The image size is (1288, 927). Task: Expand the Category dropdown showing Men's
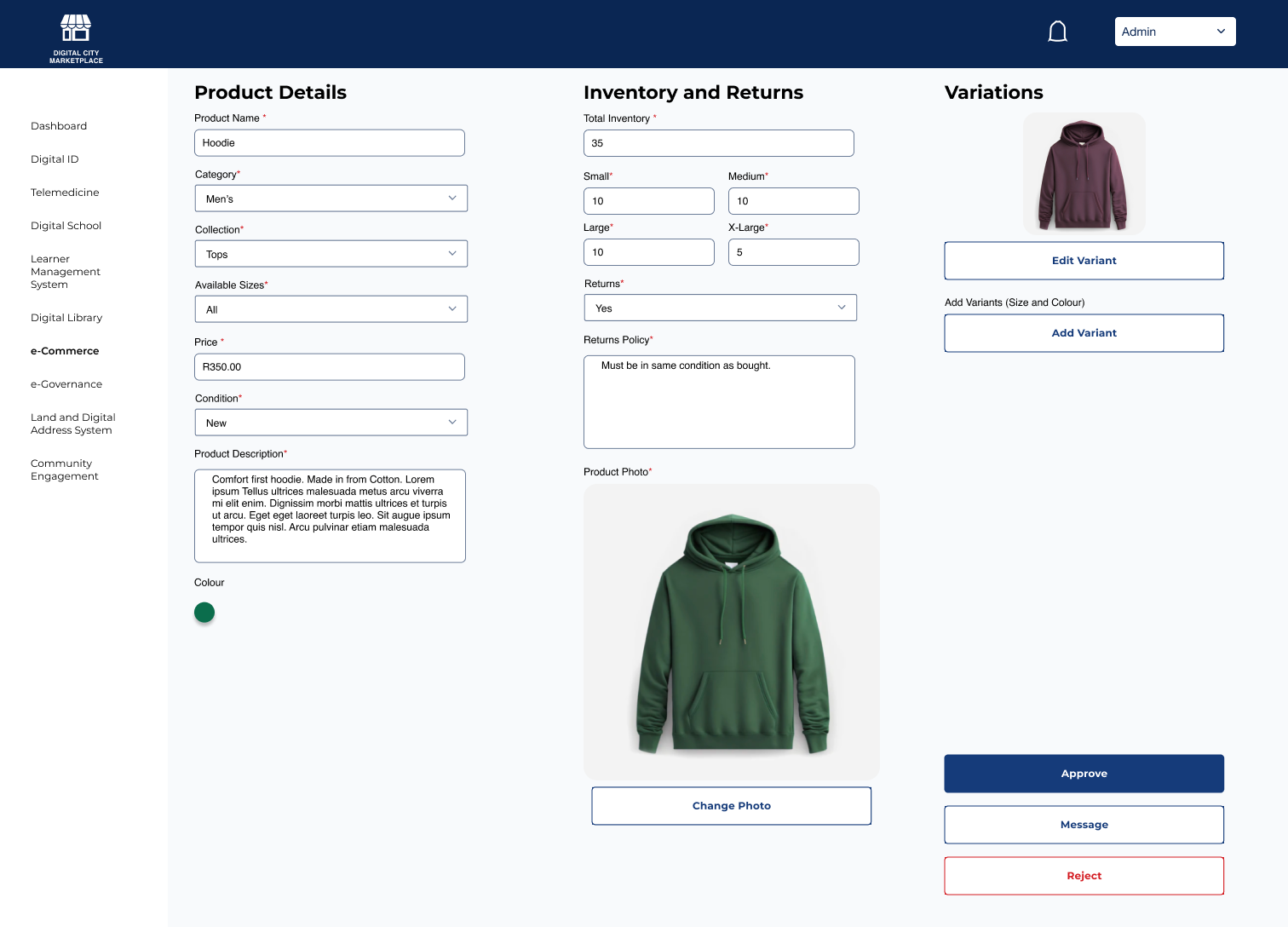[x=331, y=199]
